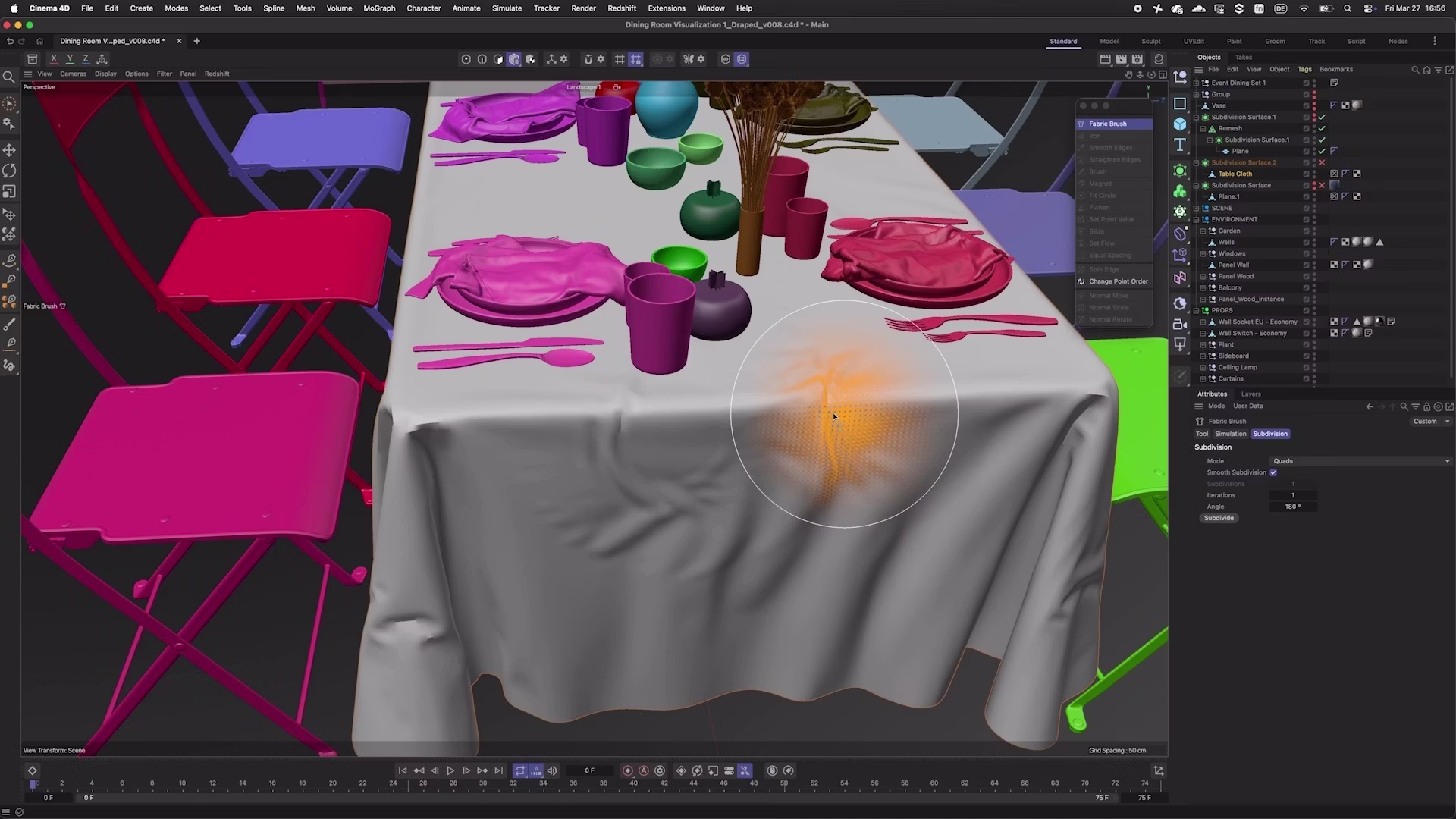Go to end of timeline
The height and width of the screenshot is (819, 1456).
pos(498,770)
